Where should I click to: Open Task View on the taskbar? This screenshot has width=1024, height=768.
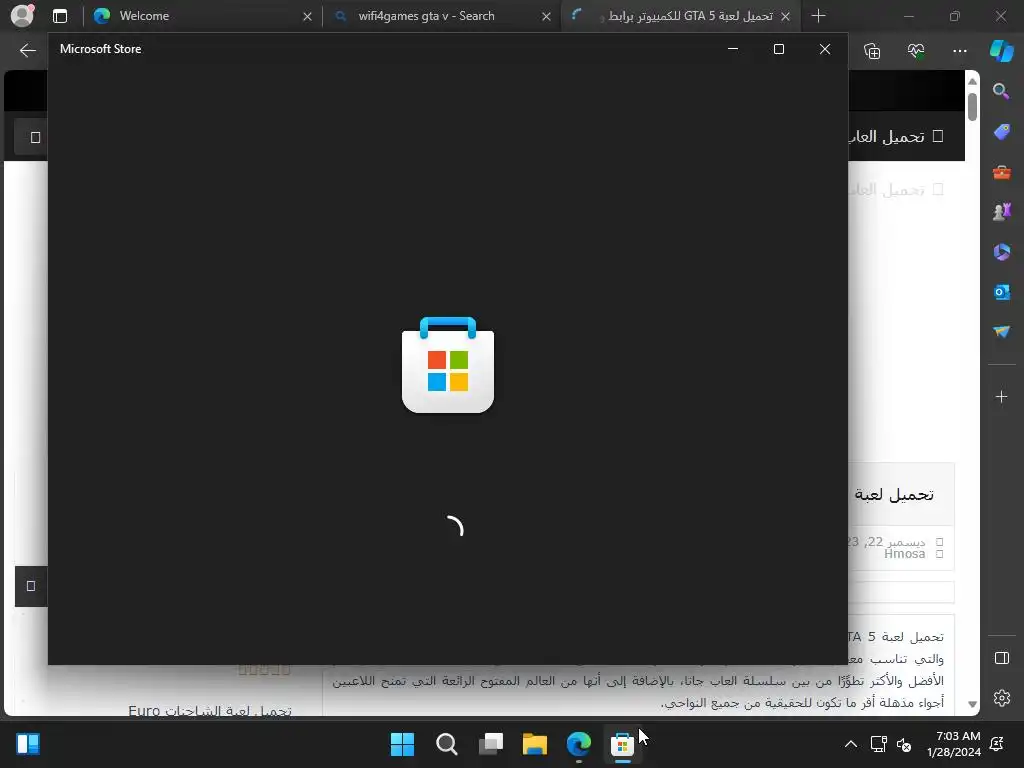(490, 744)
